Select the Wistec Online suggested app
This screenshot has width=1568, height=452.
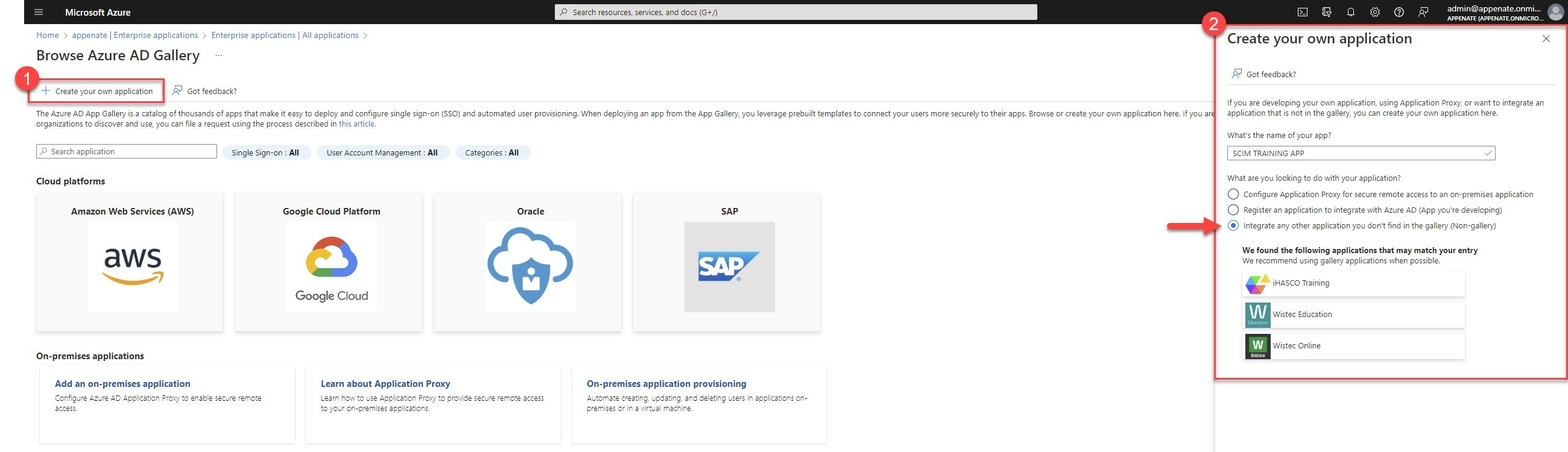click(1354, 346)
